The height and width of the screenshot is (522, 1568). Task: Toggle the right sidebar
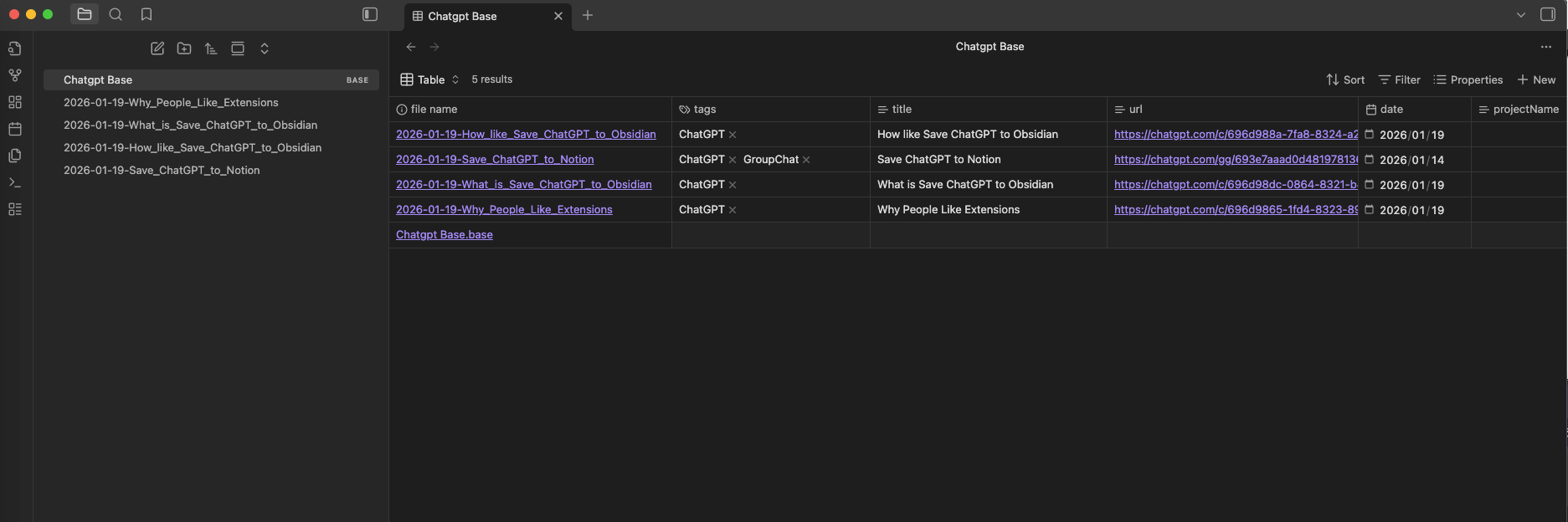click(x=1548, y=14)
